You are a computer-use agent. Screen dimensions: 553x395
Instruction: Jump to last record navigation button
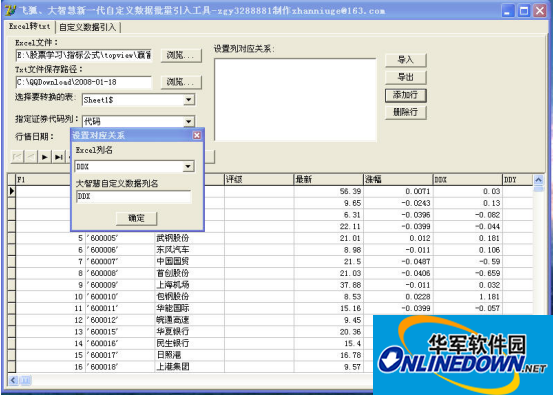59,157
